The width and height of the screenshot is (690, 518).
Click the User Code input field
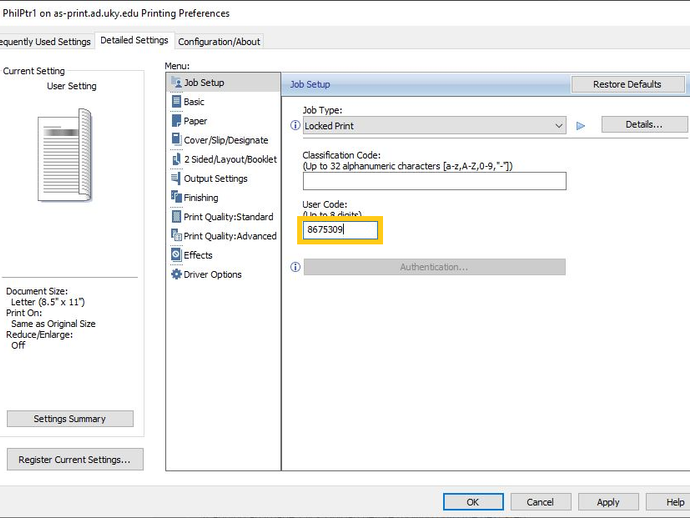coord(341,231)
